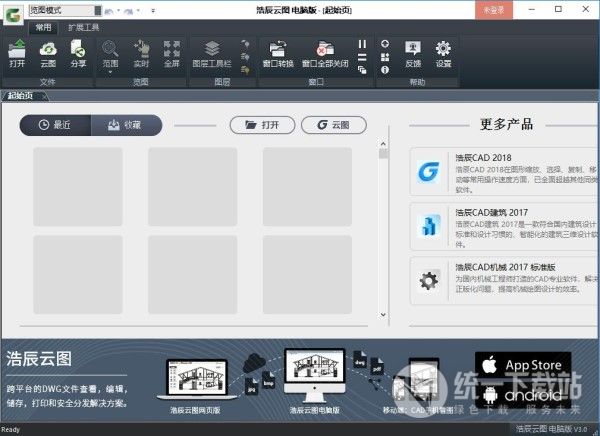Viewport: 600px width, 436px height.
Task: Click the 浩辰云图电脑版 desktop monitor image
Action: 315,375
